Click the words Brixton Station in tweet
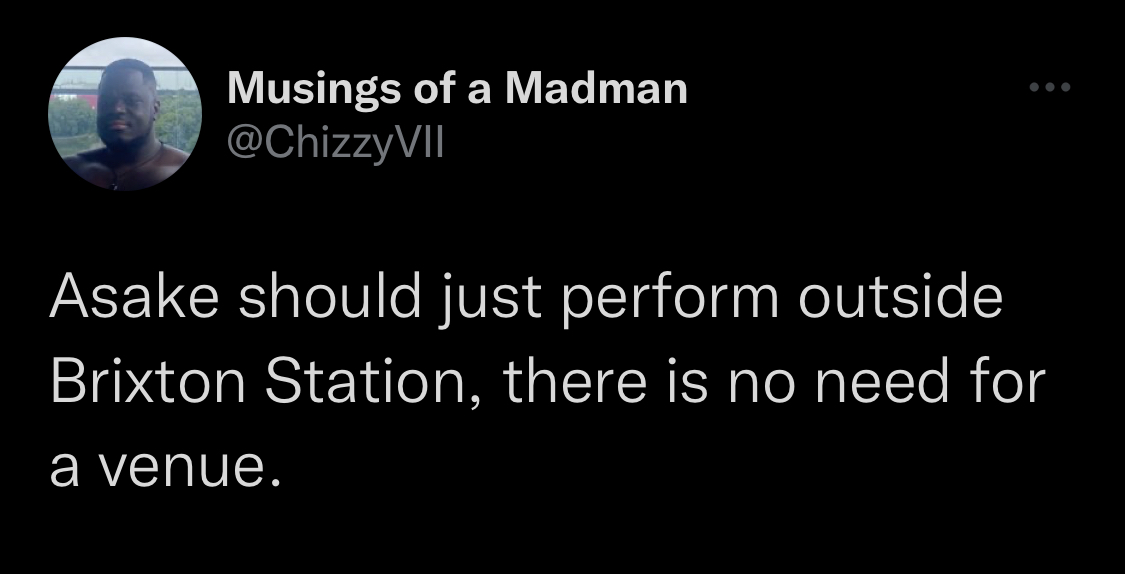1125x574 pixels. [x=258, y=382]
